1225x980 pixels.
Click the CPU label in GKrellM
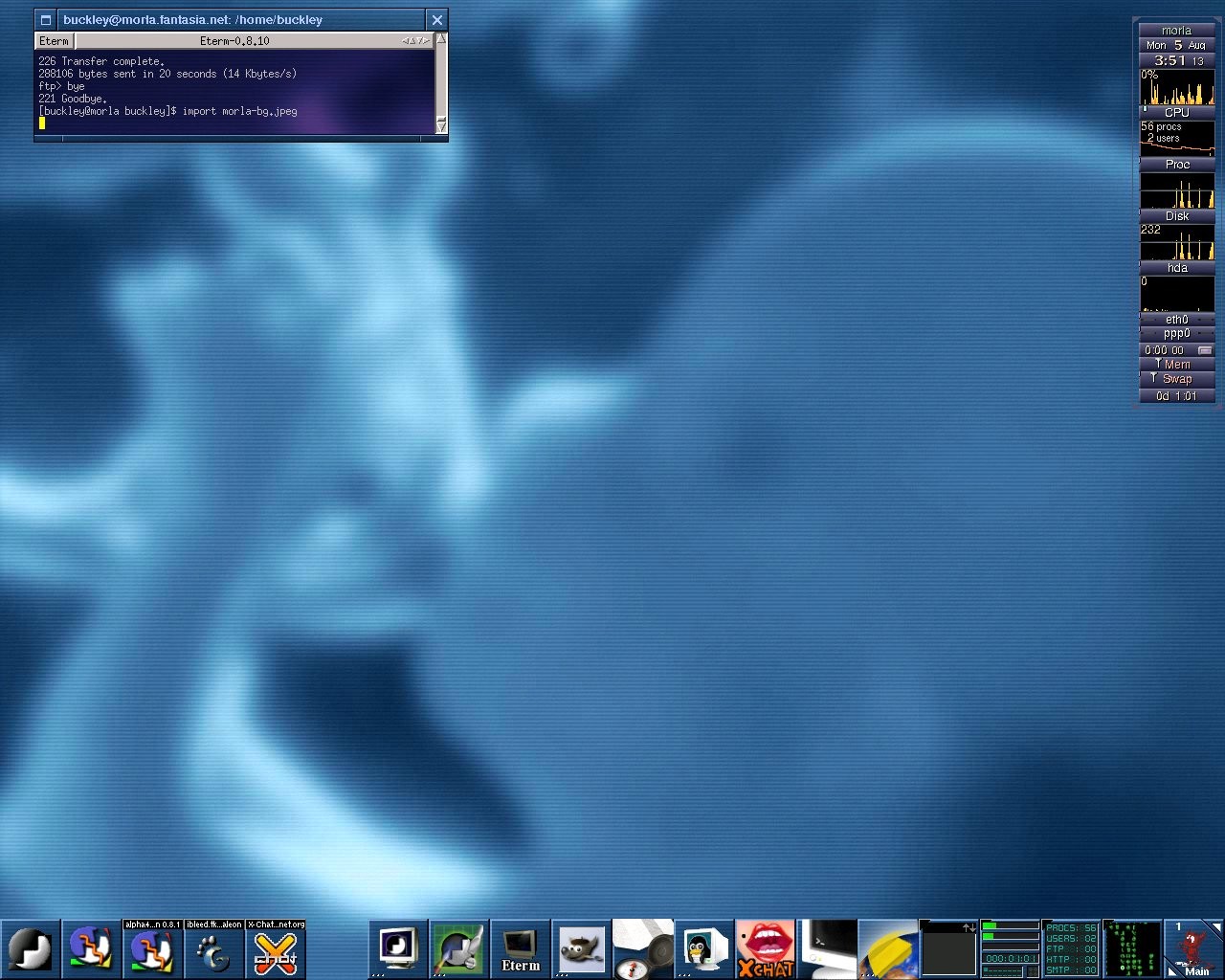1176,113
